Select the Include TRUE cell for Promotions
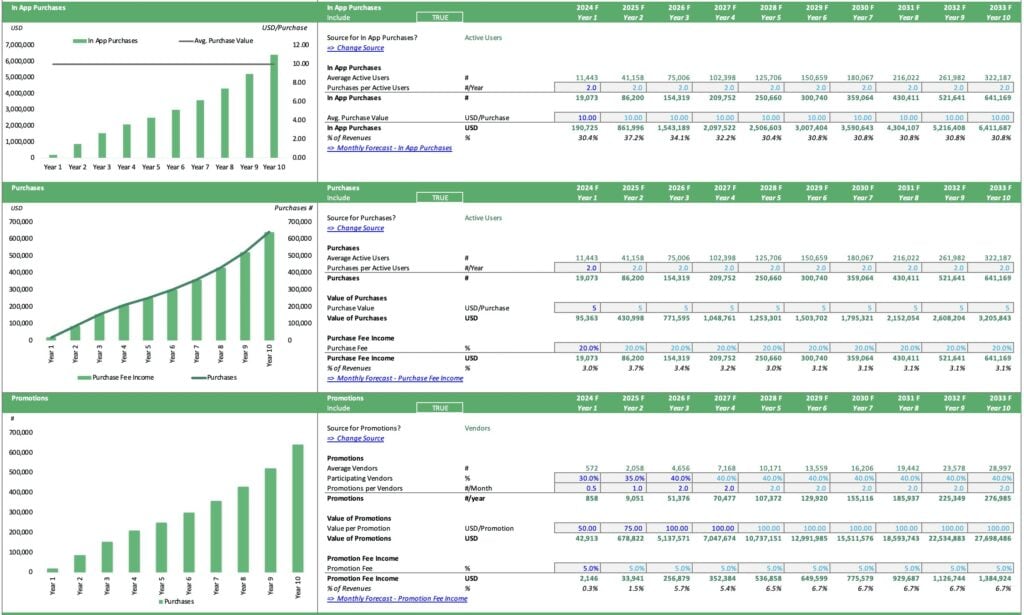The image size is (1024, 615). coord(440,408)
